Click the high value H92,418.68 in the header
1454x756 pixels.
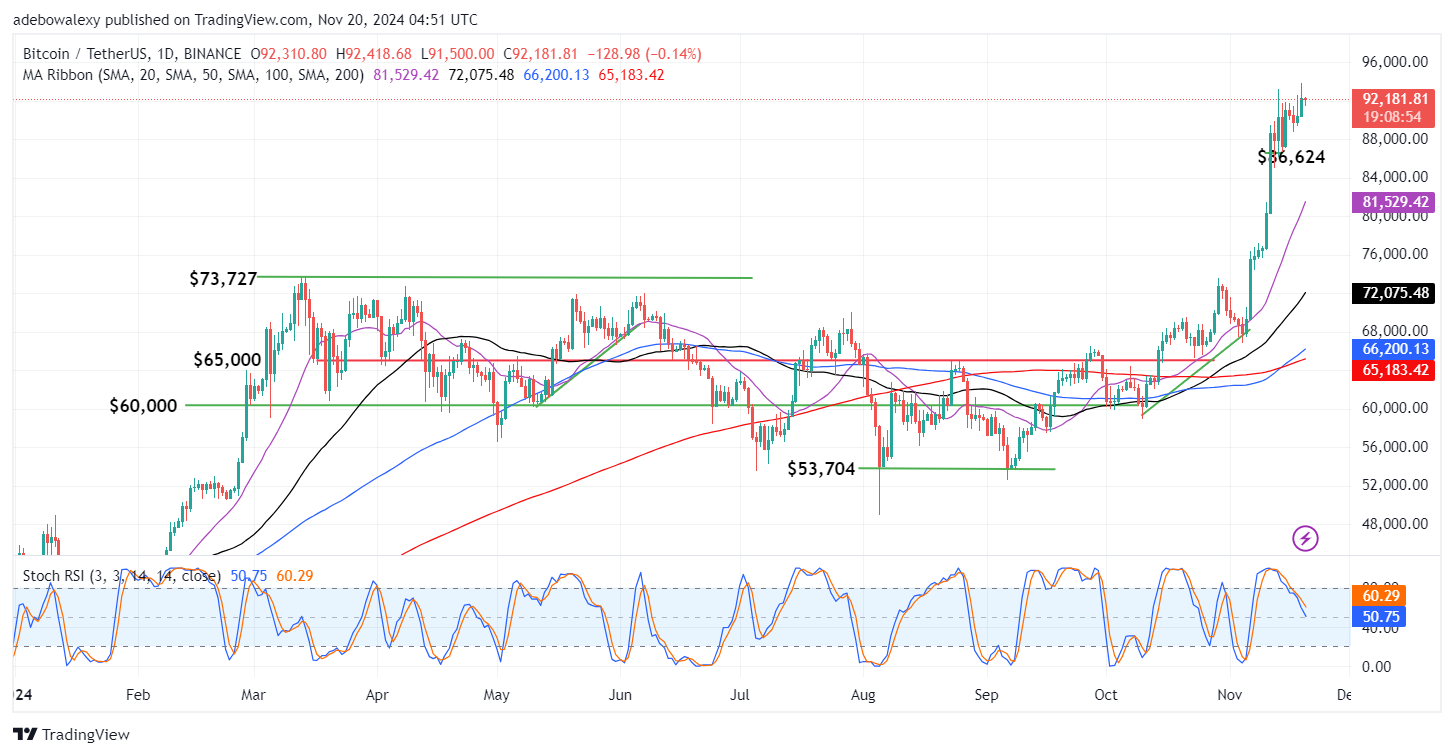click(373, 54)
